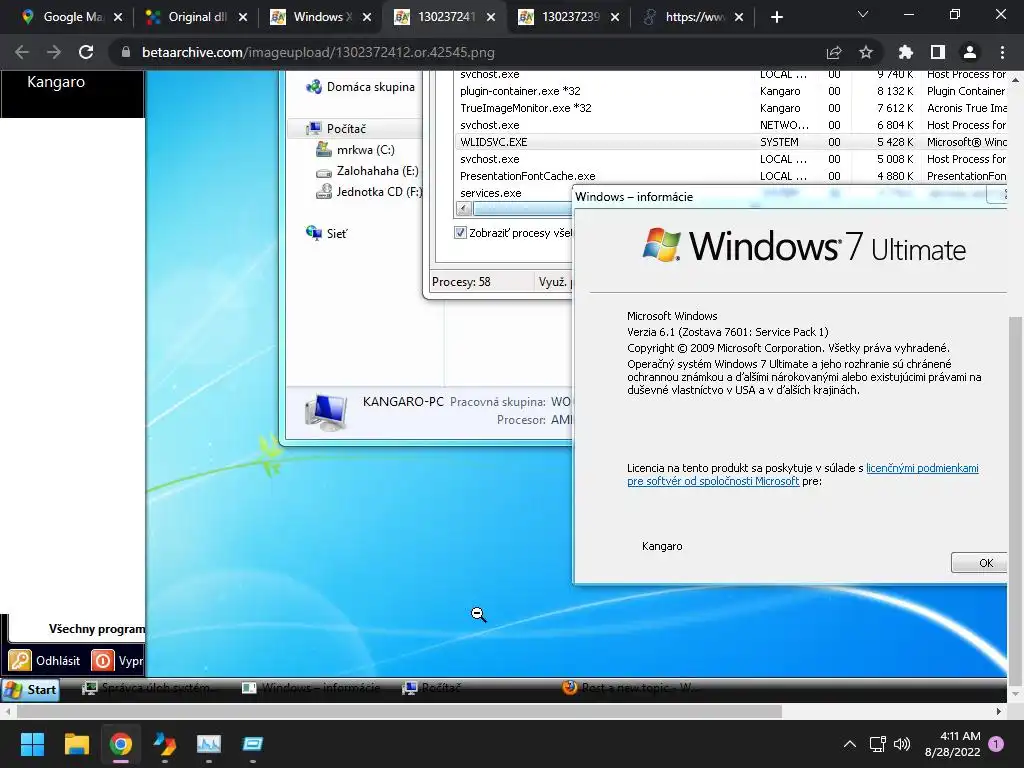Image resolution: width=1024 pixels, height=768 pixels.
Task: Click the Chrome taskbar icon
Action: (x=121, y=744)
